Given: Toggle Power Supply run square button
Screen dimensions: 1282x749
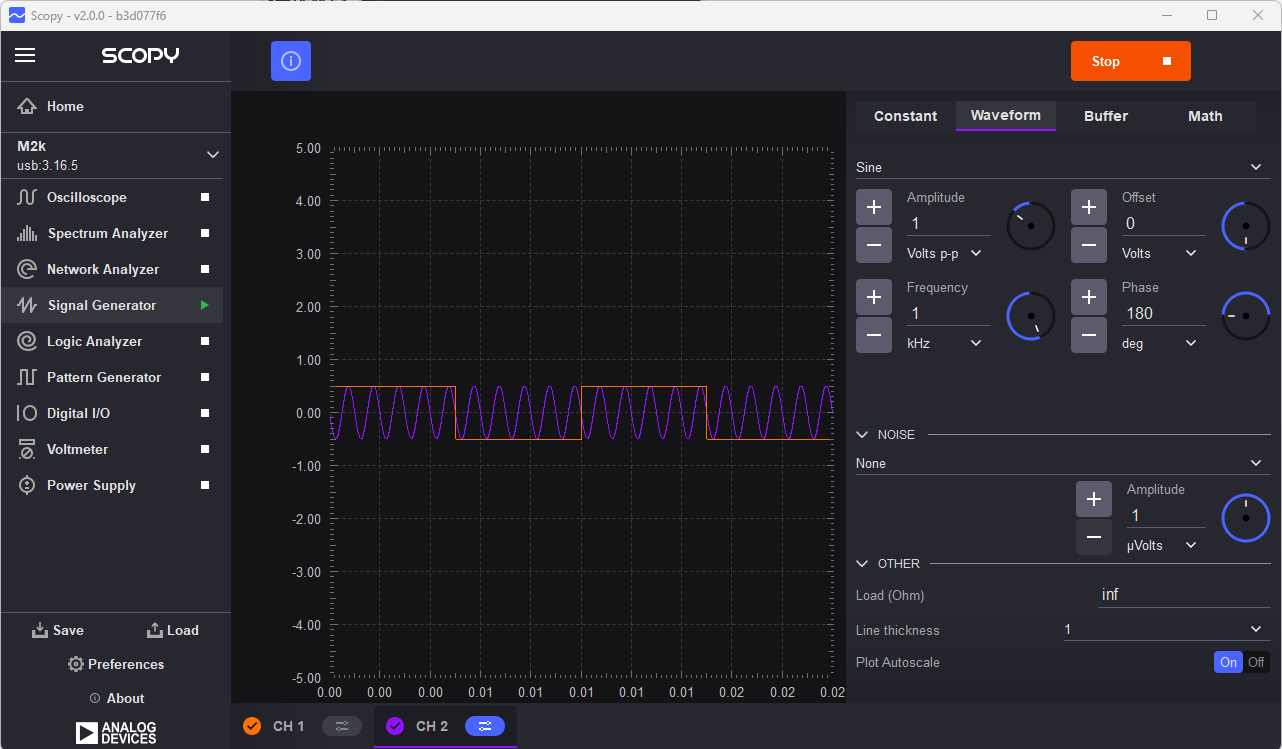Looking at the screenshot, I should pyautogui.click(x=205, y=485).
